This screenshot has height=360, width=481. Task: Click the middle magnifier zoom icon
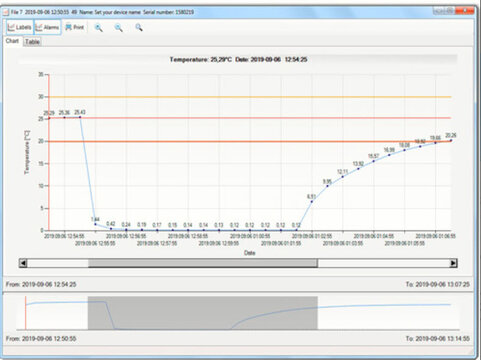pyautogui.click(x=118, y=28)
